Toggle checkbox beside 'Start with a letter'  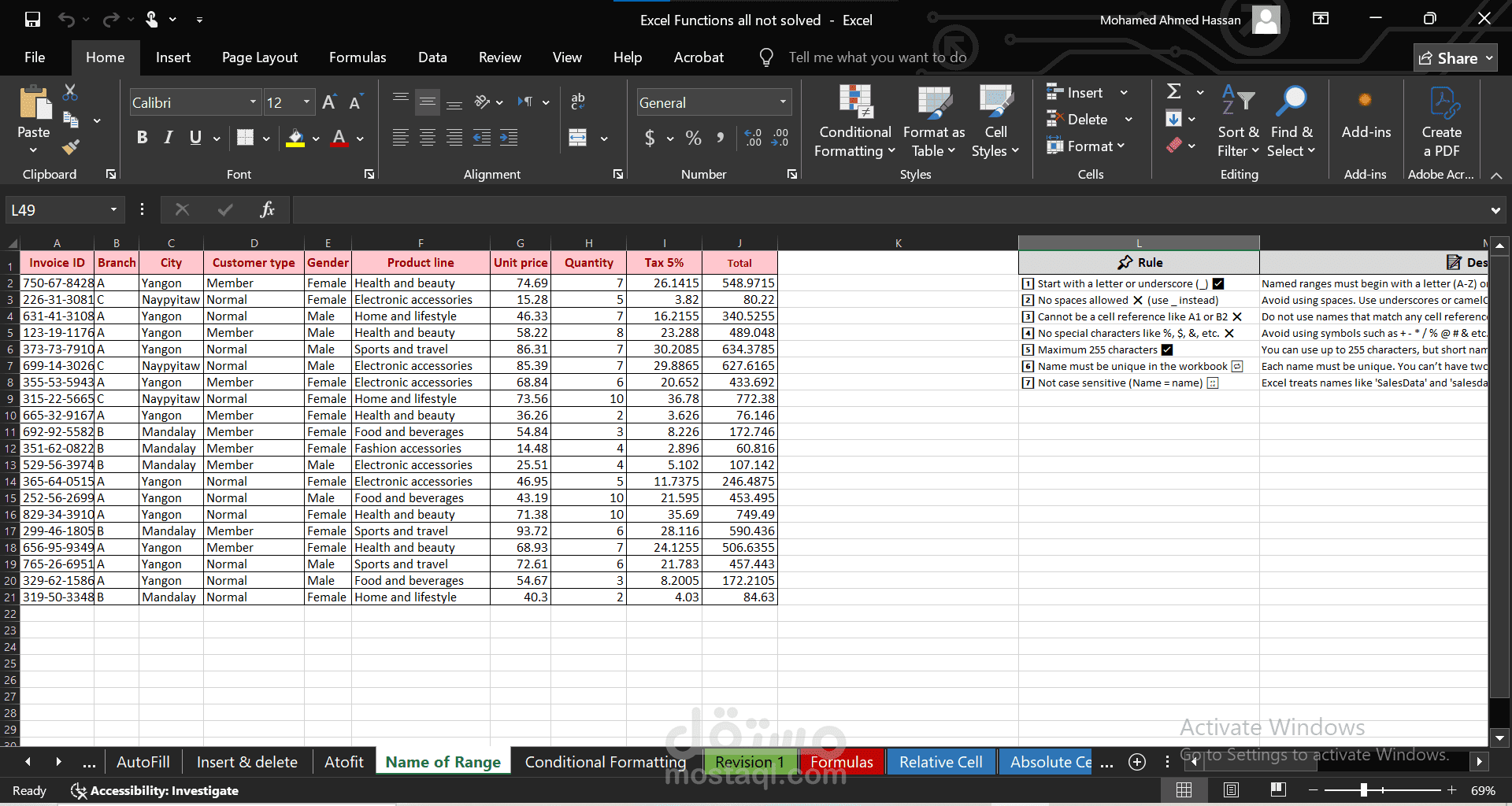click(x=1218, y=284)
